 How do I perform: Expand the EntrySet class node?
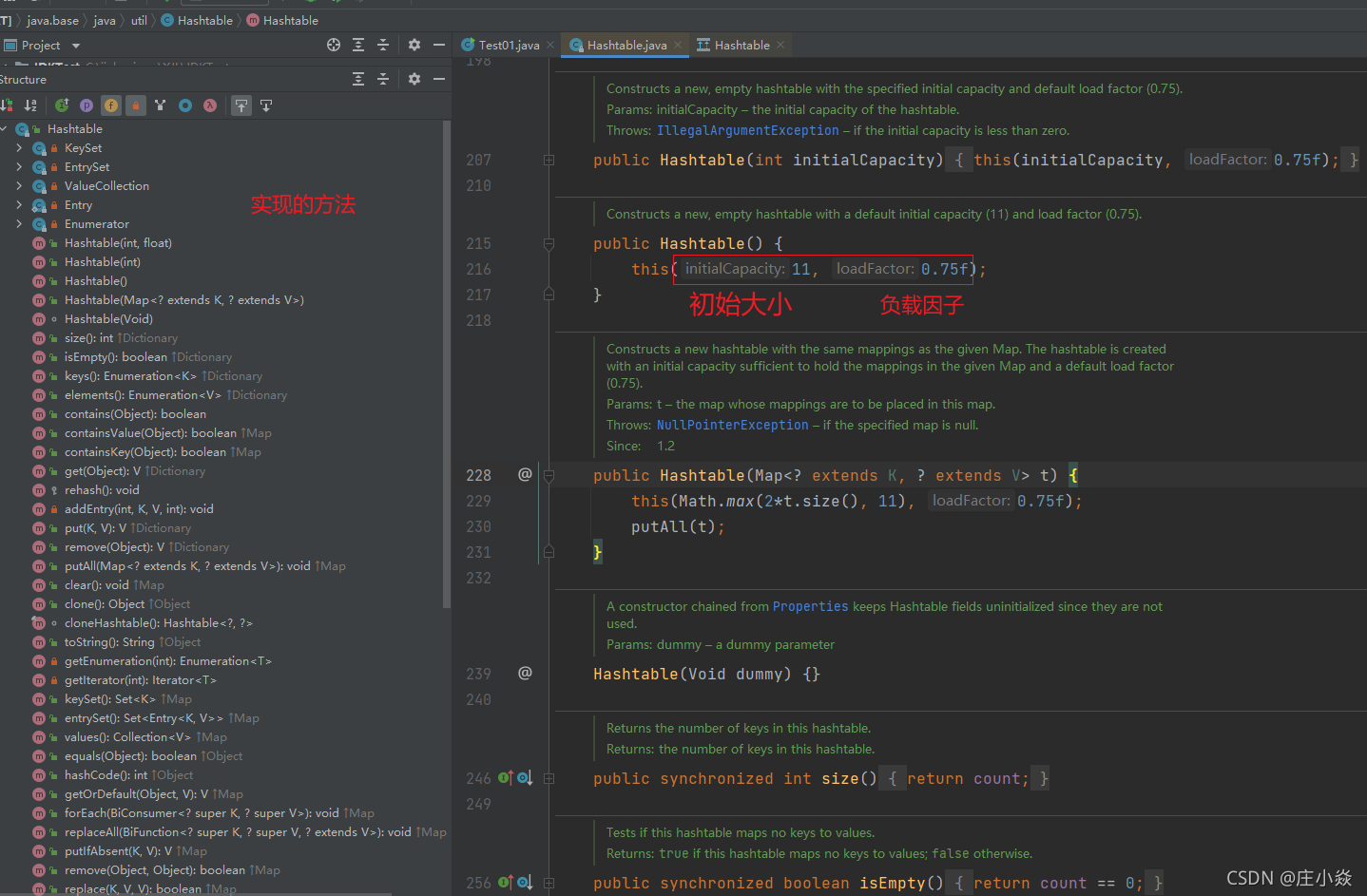[x=19, y=166]
